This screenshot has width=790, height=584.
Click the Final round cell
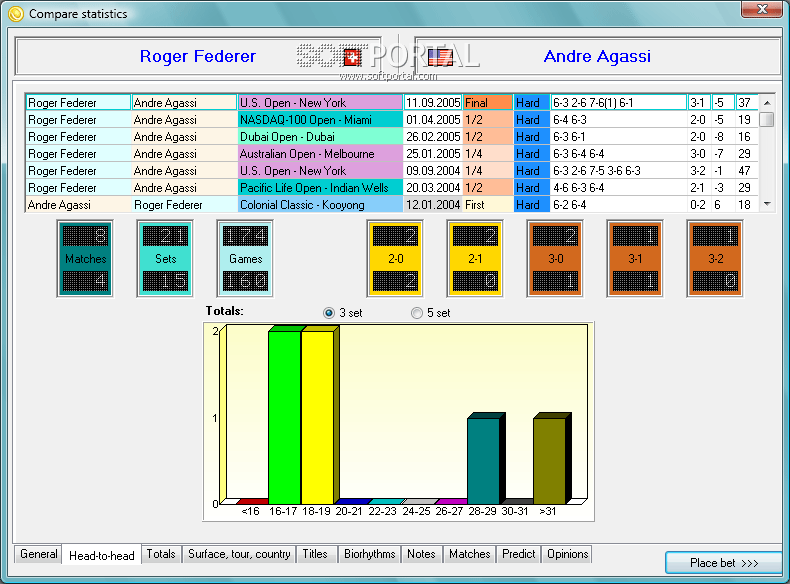tap(488, 103)
